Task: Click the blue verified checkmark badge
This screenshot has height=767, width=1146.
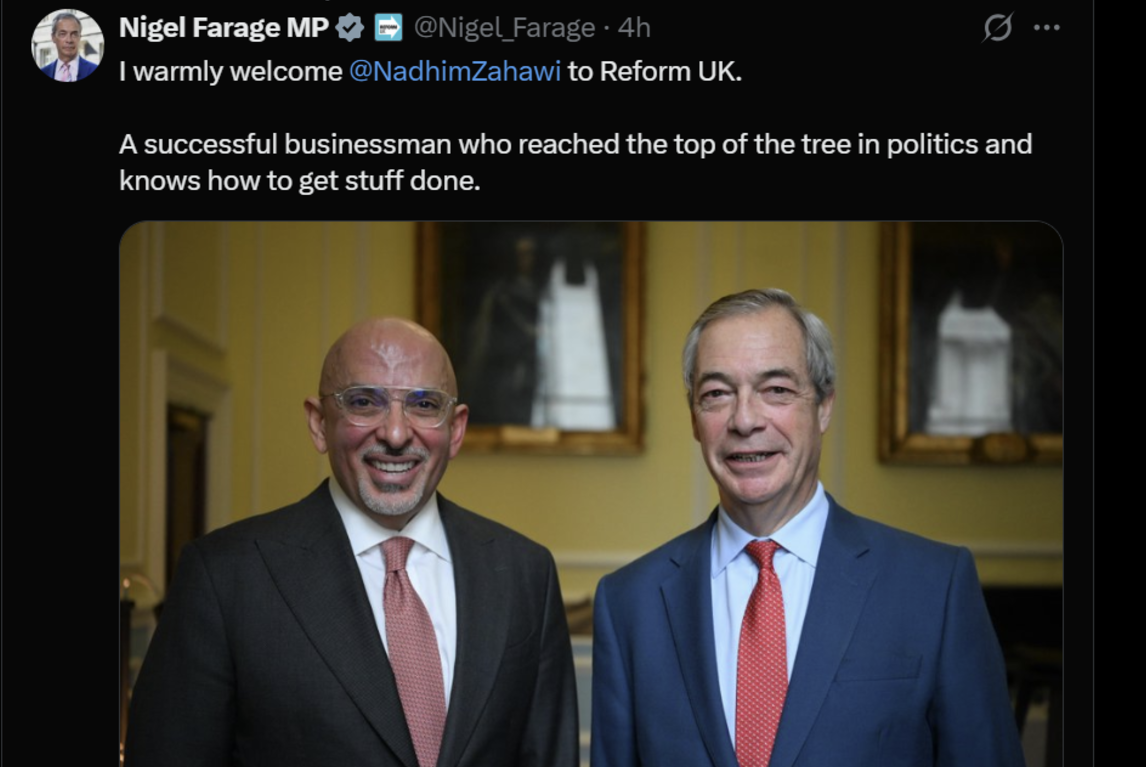Action: point(350,29)
